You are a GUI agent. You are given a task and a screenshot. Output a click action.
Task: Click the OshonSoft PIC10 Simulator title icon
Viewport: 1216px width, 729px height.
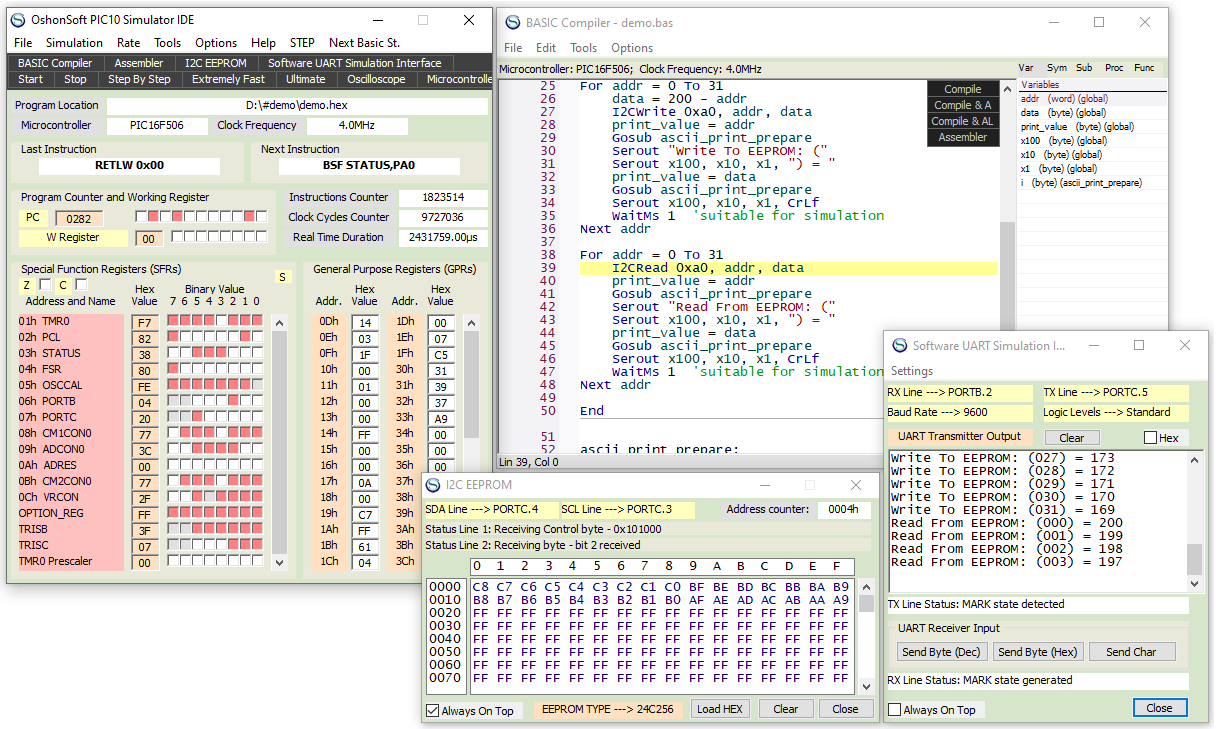[18, 20]
